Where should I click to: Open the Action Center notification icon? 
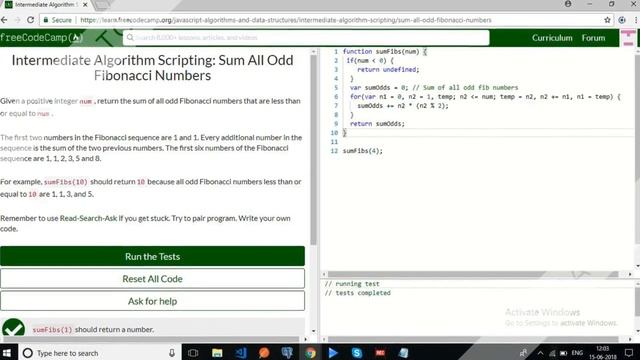[629, 353]
